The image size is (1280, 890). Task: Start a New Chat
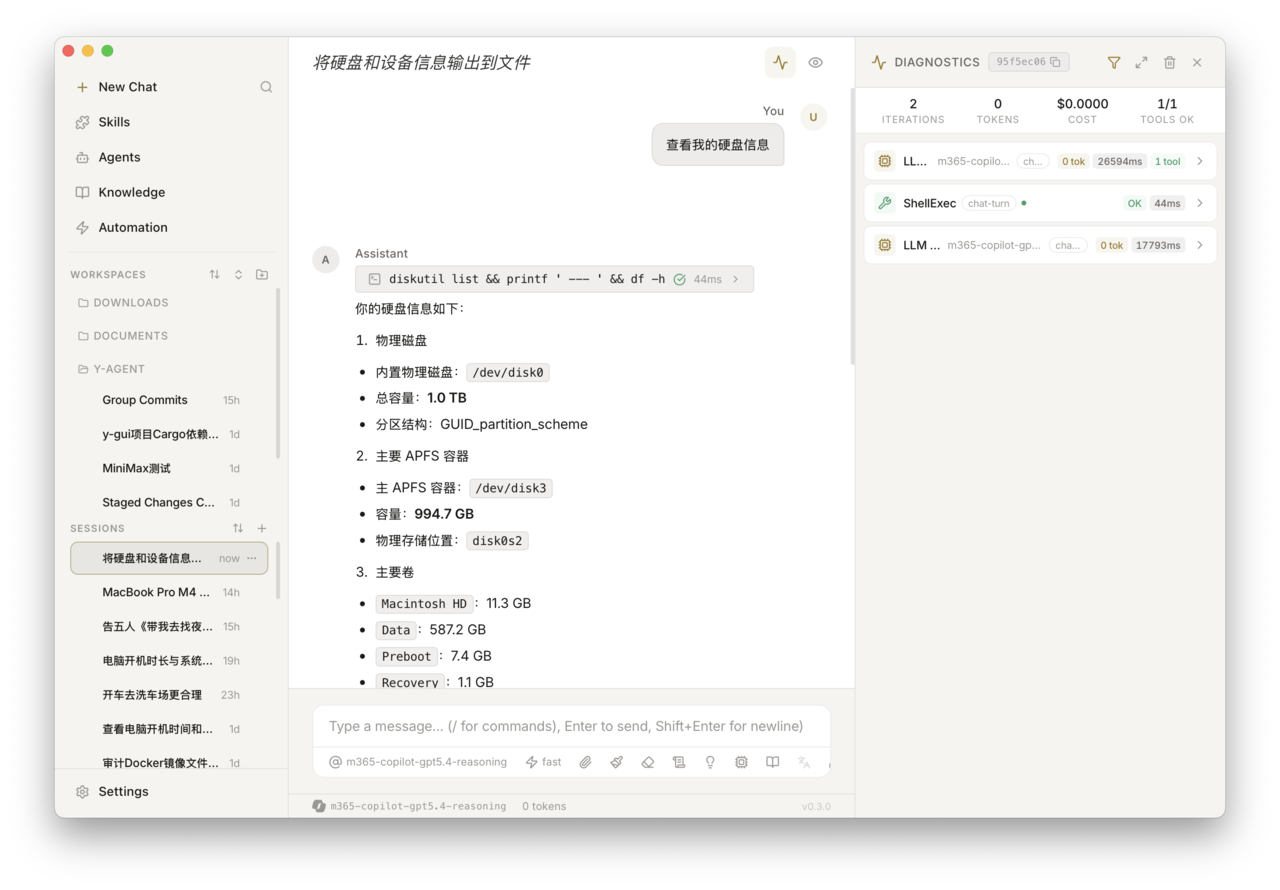pos(117,87)
